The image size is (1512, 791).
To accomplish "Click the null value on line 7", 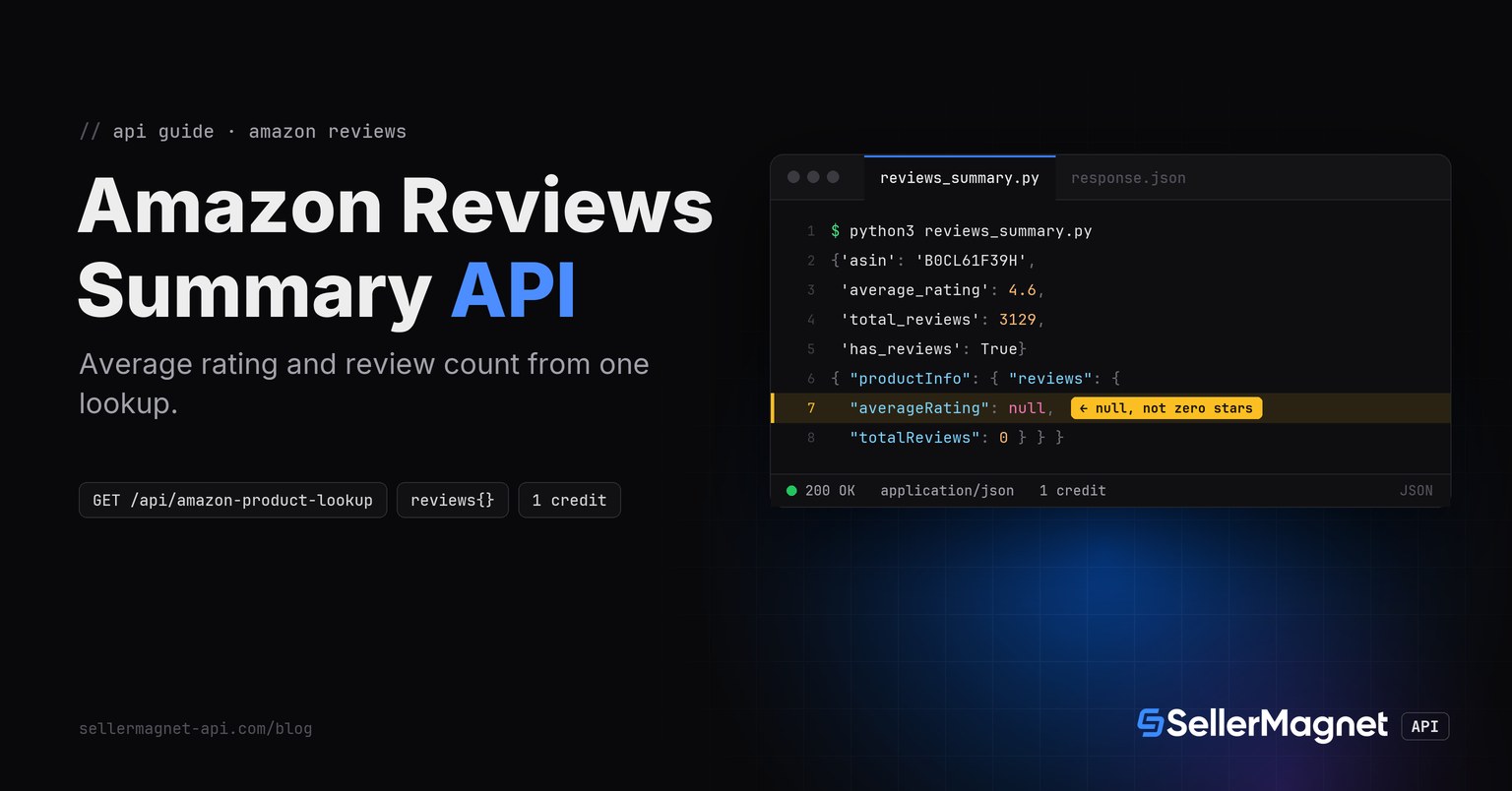I will [1027, 408].
